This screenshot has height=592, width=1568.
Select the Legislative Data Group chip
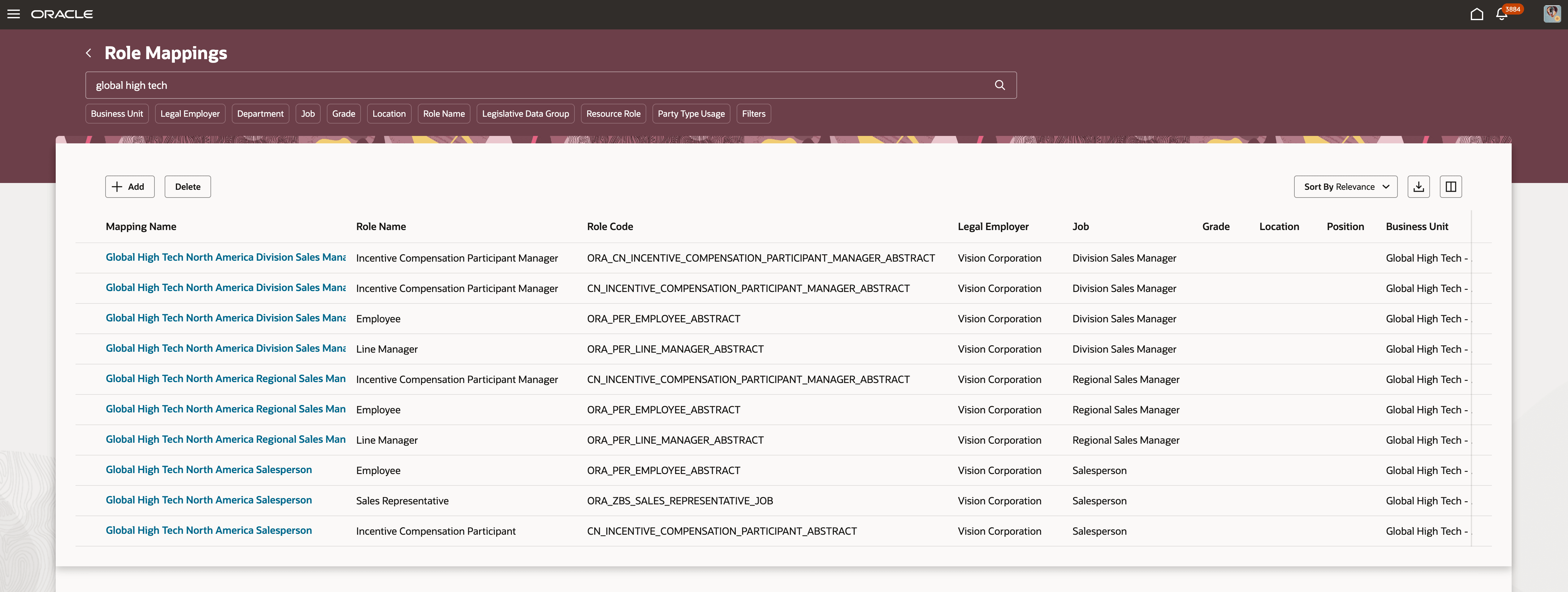(x=525, y=113)
